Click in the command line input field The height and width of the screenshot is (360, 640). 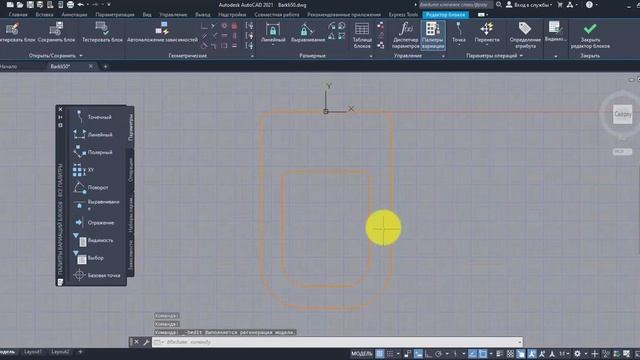tap(337, 342)
